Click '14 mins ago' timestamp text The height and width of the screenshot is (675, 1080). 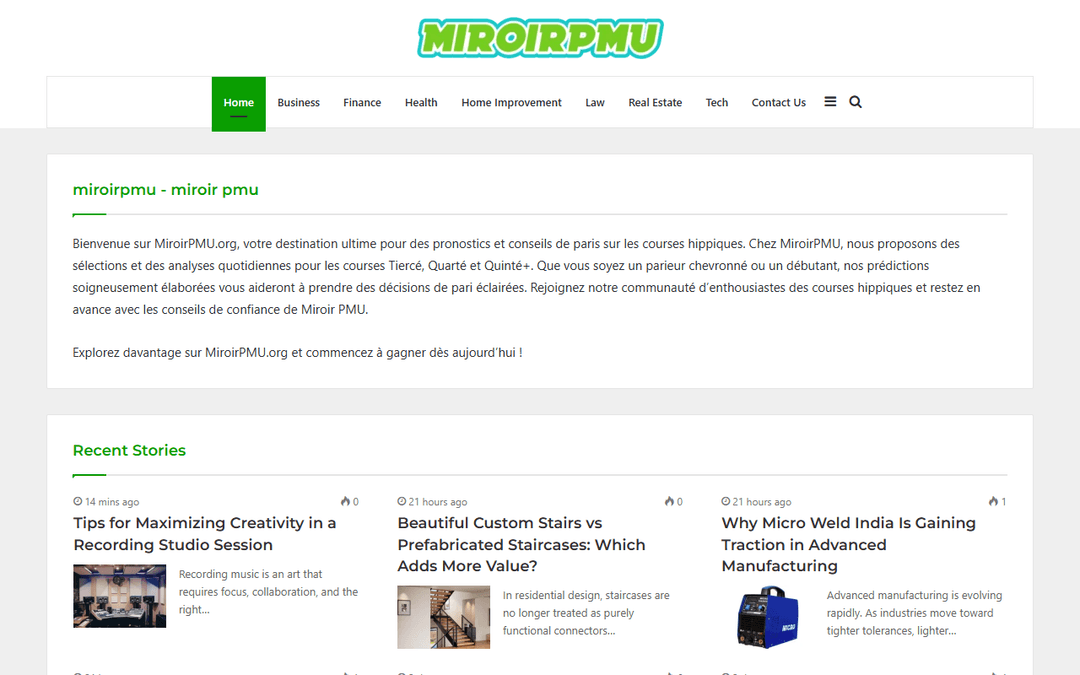click(112, 502)
